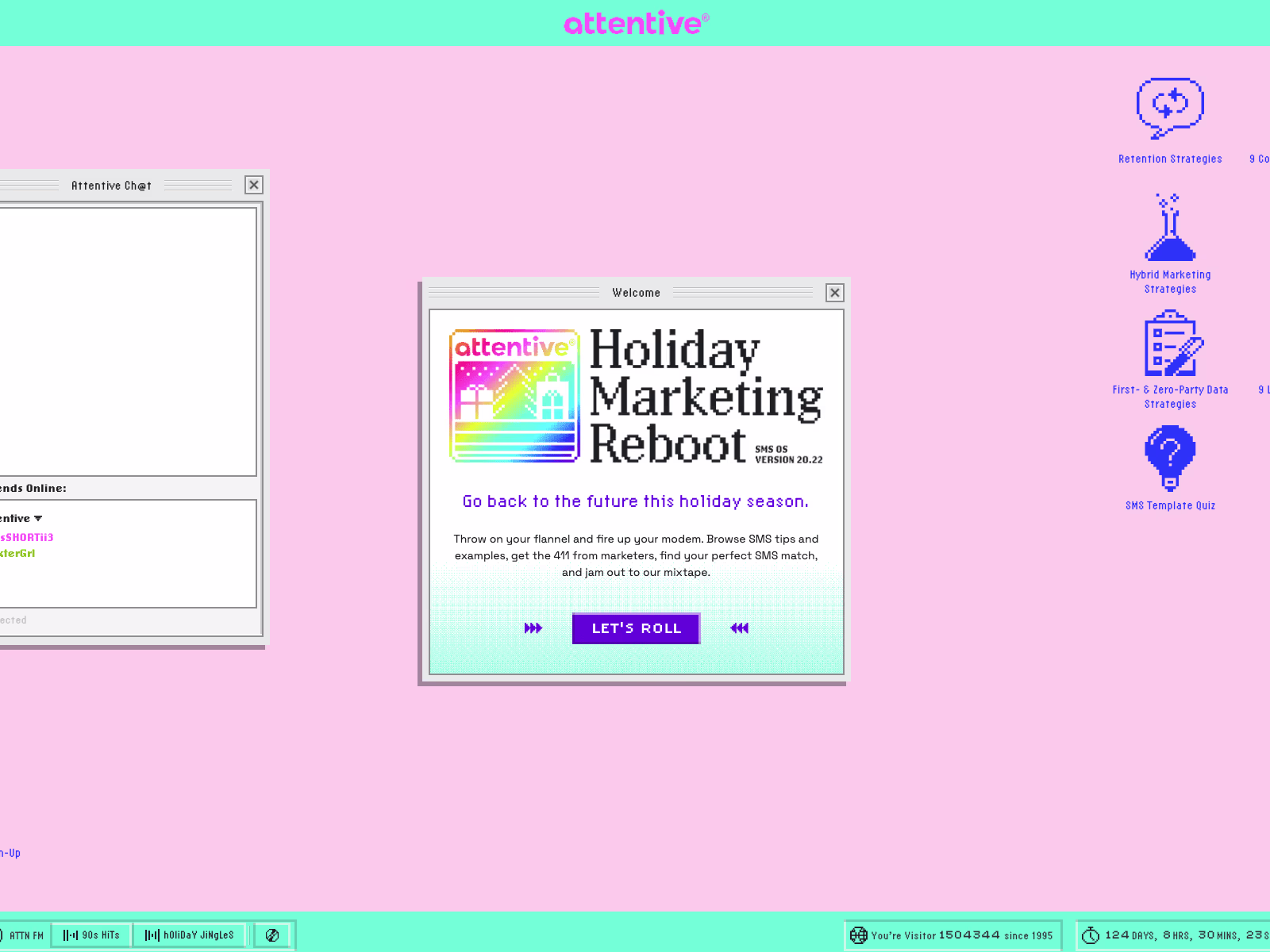Collapse the Attentive buddy group in Friends Online
The image size is (1270, 952).
(x=37, y=518)
